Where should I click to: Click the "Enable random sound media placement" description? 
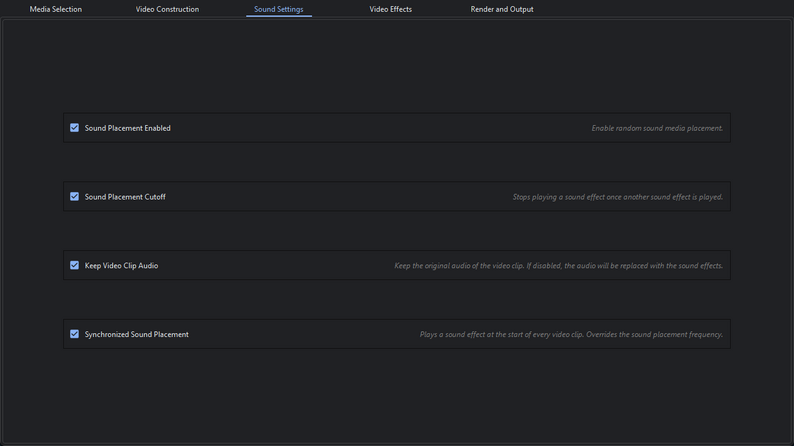(x=656, y=128)
